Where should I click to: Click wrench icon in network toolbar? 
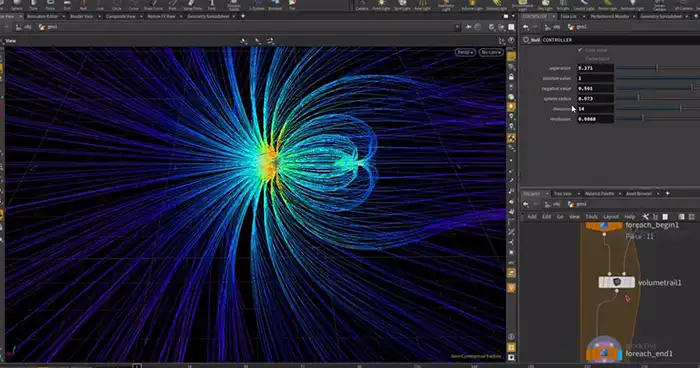[x=645, y=217]
